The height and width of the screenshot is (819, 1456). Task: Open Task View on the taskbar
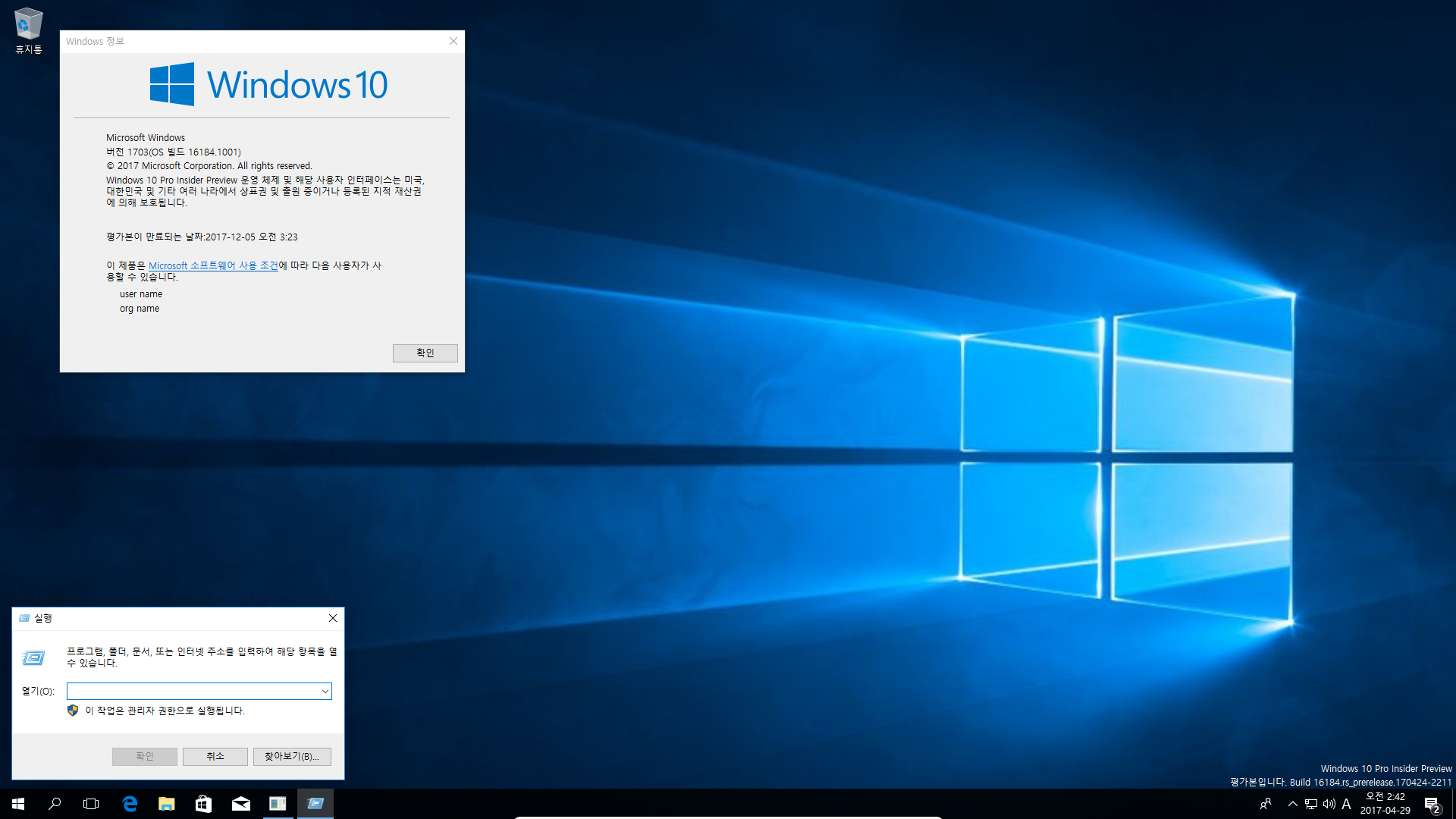pyautogui.click(x=91, y=804)
